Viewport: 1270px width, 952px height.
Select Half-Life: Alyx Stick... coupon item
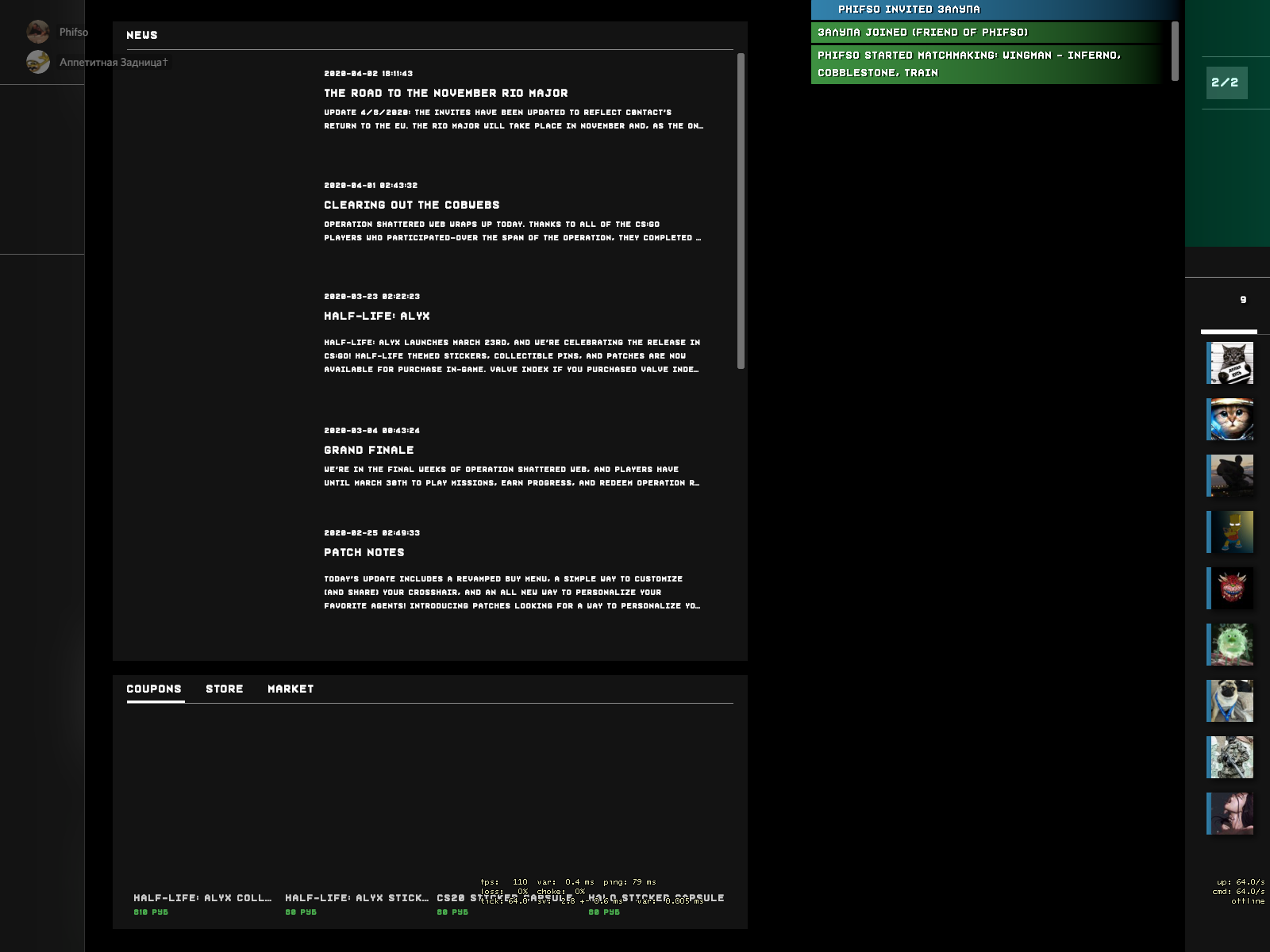tap(356, 898)
